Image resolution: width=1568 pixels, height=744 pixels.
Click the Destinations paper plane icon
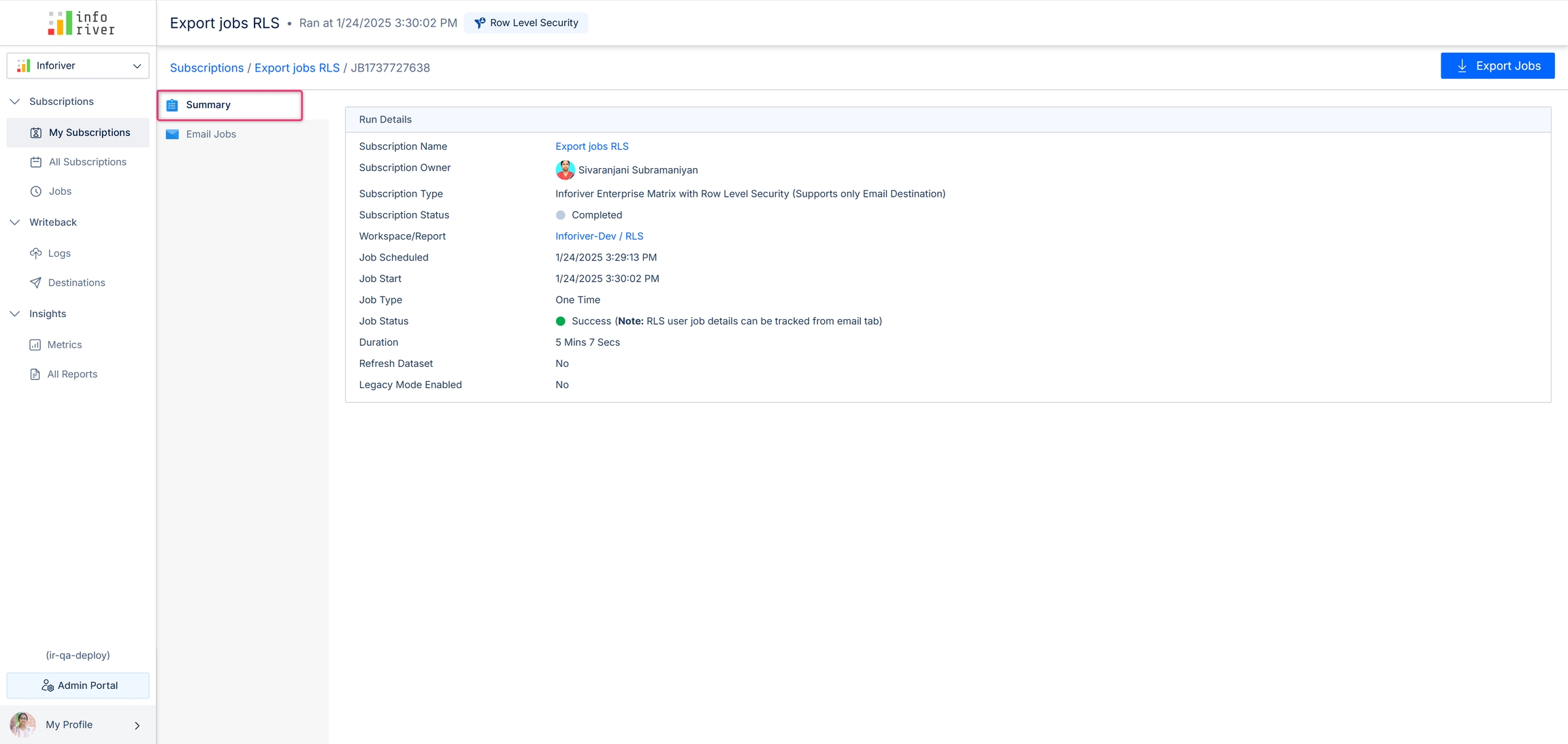(36, 282)
